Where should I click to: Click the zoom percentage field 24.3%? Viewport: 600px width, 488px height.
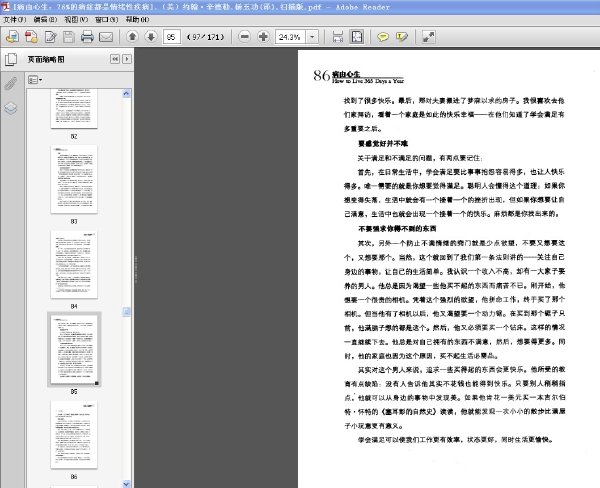(290, 37)
